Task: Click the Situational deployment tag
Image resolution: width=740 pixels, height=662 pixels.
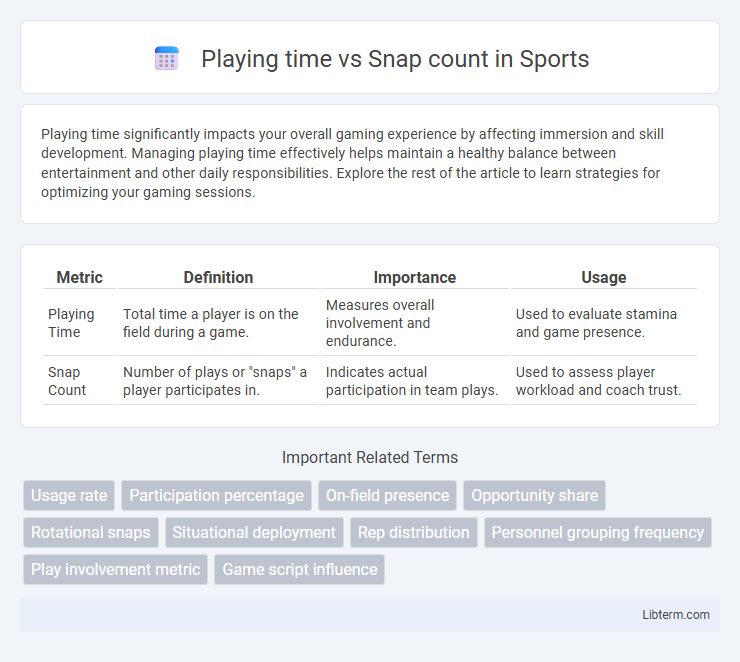Action: 254,532
